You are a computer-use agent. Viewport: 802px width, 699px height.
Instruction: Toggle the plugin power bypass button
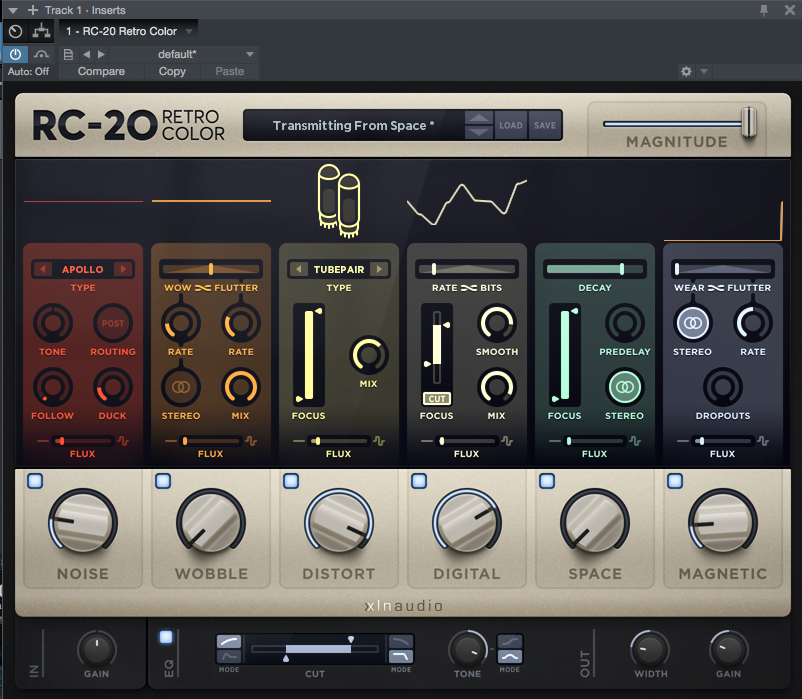coord(15,54)
